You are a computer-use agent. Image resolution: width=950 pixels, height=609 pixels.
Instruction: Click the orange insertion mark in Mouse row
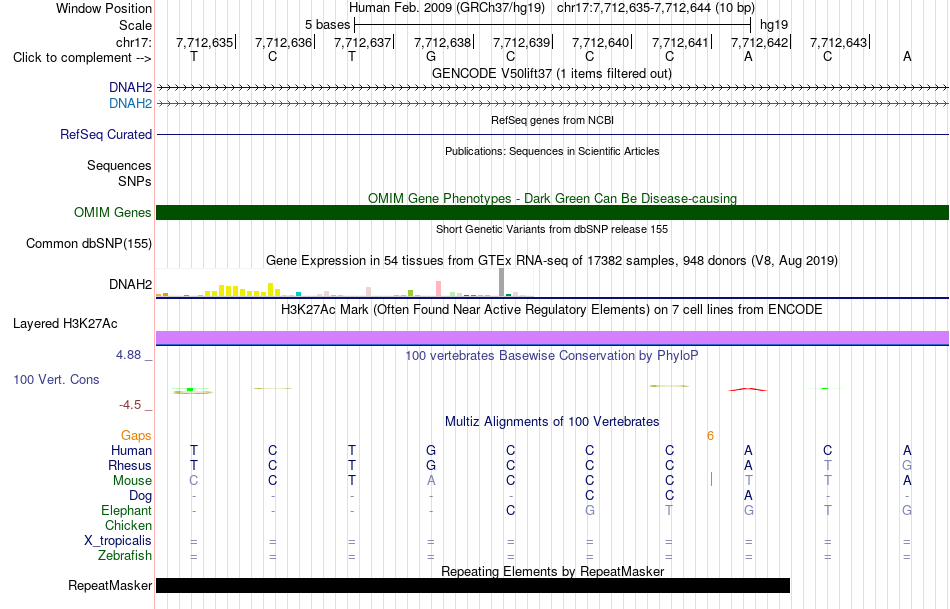[x=711, y=479]
